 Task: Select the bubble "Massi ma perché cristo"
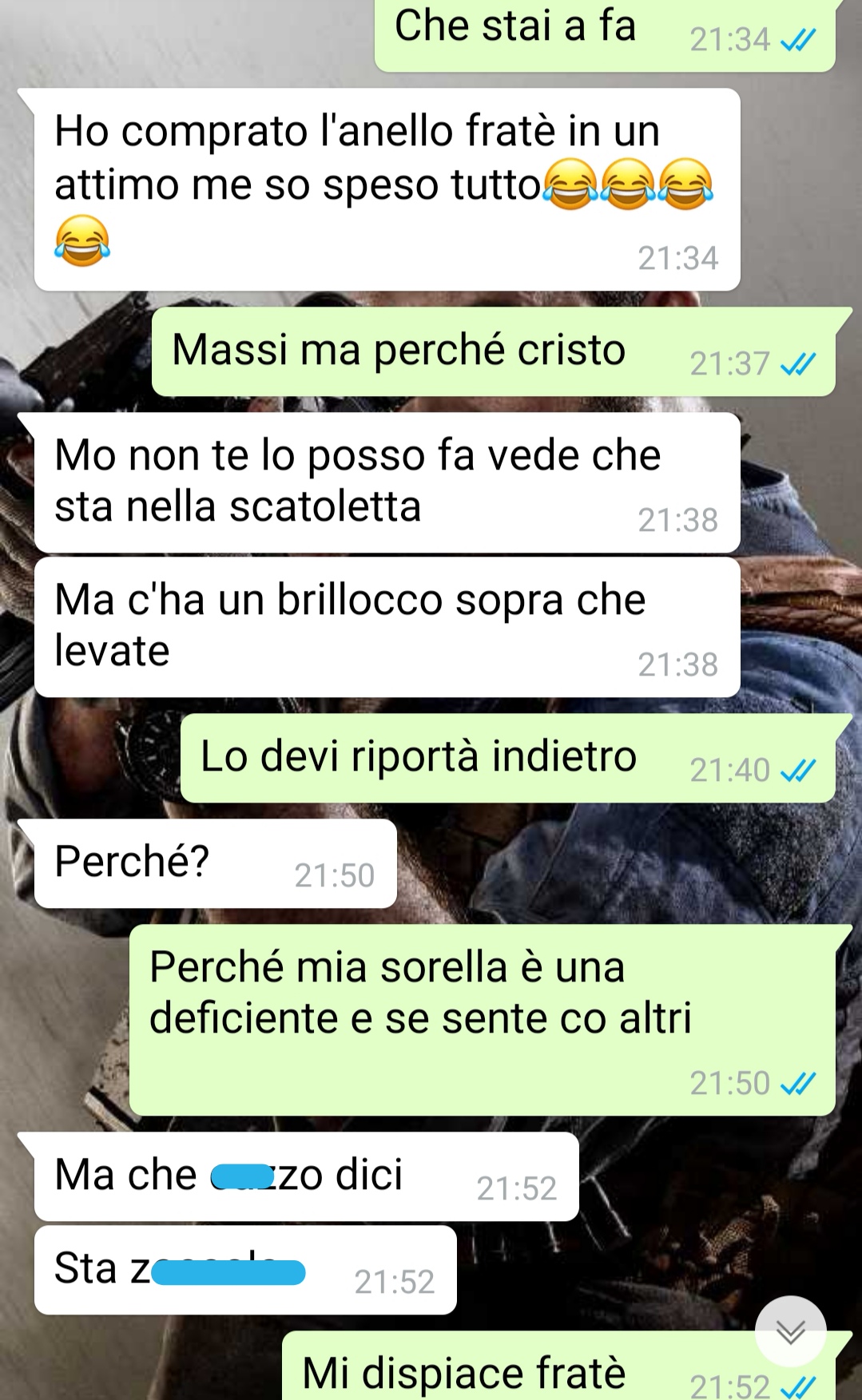493,351
